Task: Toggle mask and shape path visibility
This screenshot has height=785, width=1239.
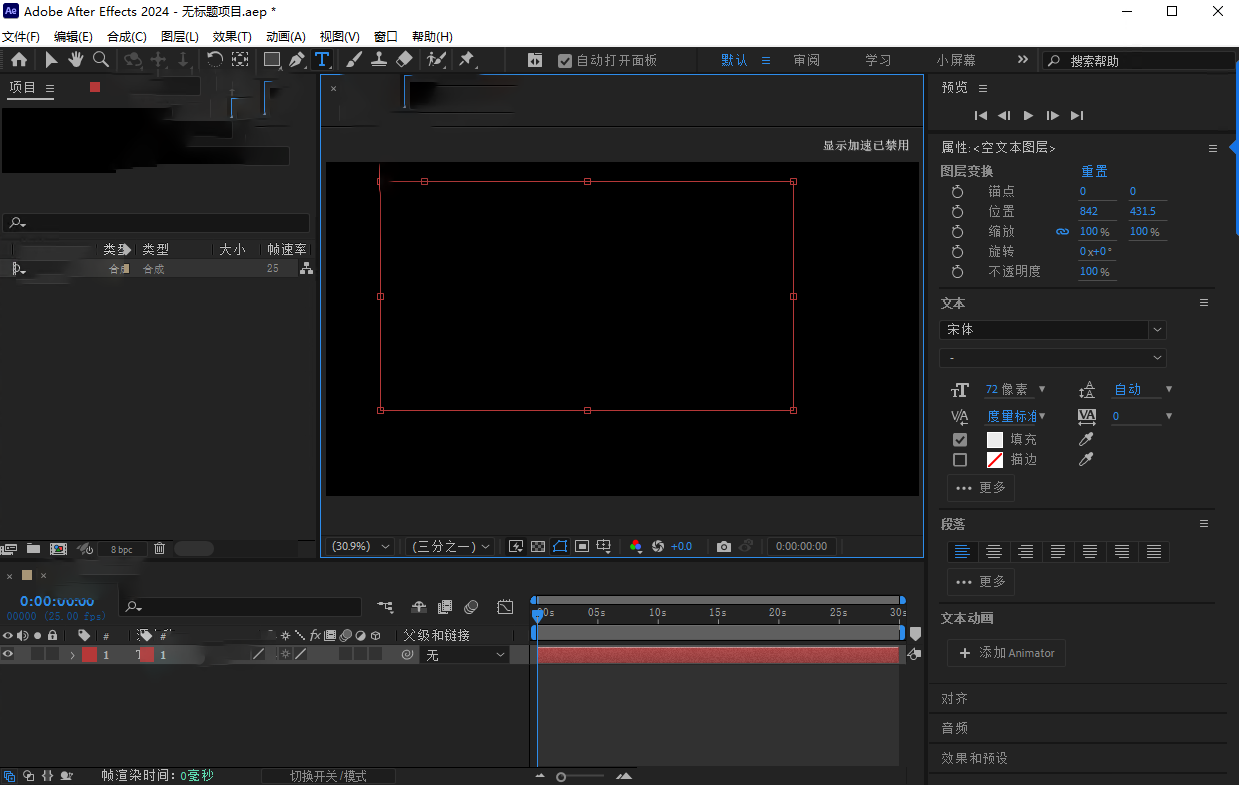Action: [x=560, y=546]
